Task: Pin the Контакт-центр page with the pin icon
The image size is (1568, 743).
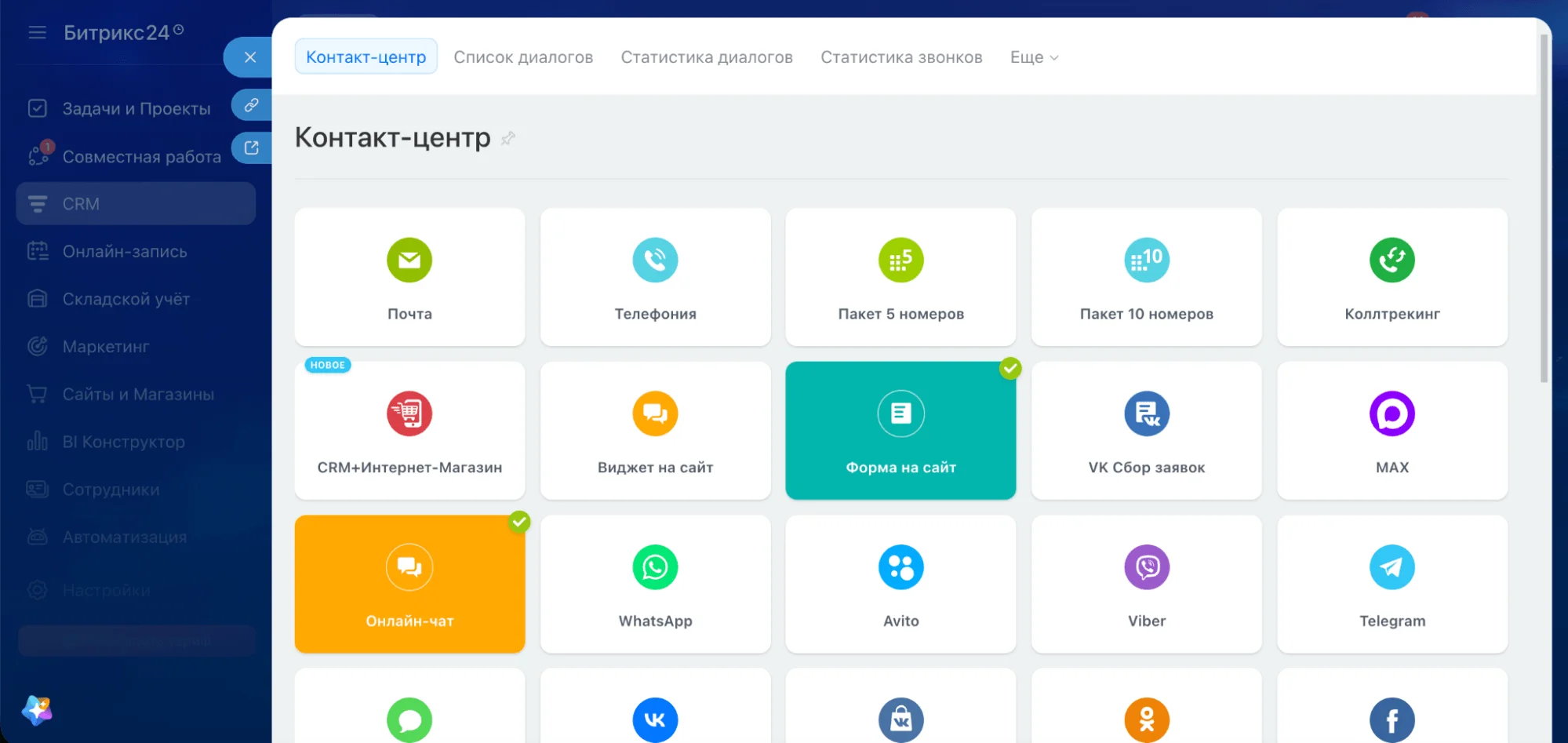Action: (508, 139)
